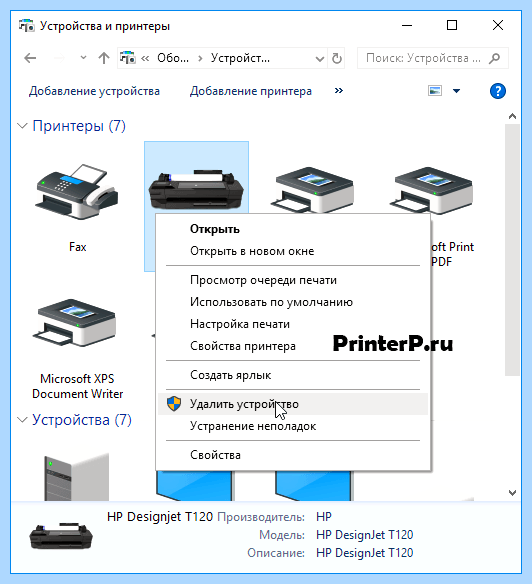Go up one level with up arrow
The width and height of the screenshot is (532, 584).
pos(104,58)
